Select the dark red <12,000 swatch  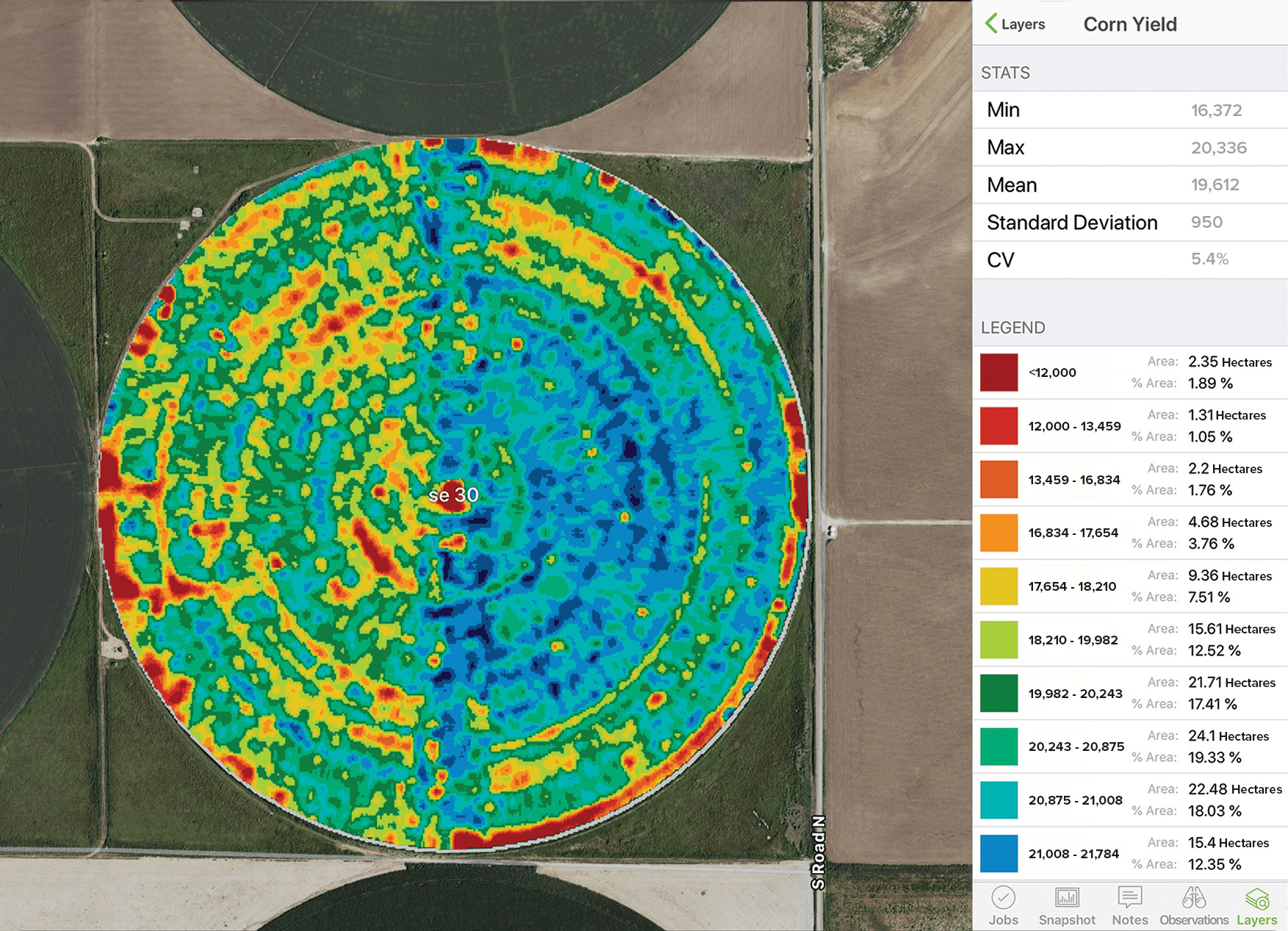999,373
